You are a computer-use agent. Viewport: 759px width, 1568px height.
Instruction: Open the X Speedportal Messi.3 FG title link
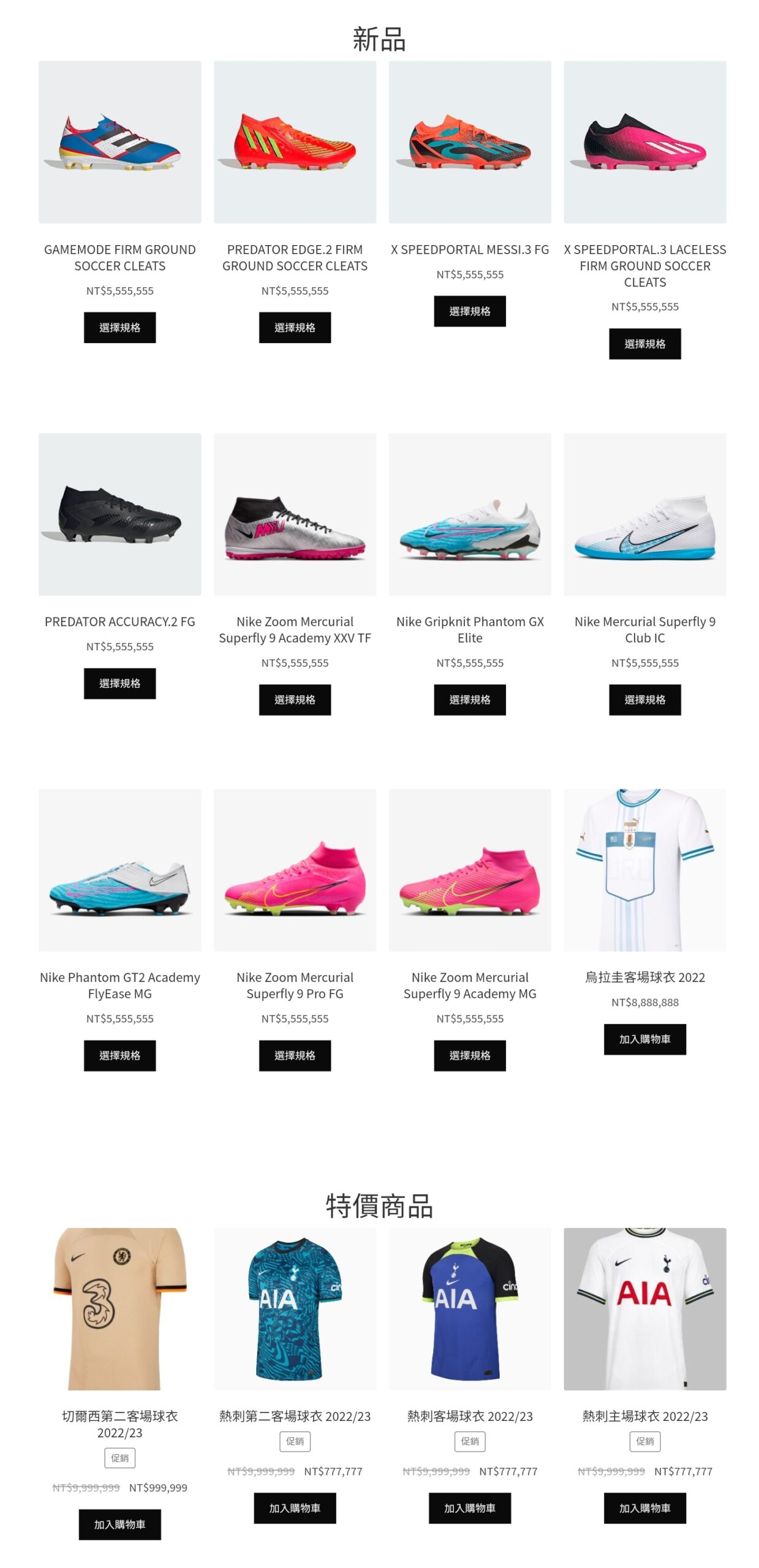pos(470,249)
